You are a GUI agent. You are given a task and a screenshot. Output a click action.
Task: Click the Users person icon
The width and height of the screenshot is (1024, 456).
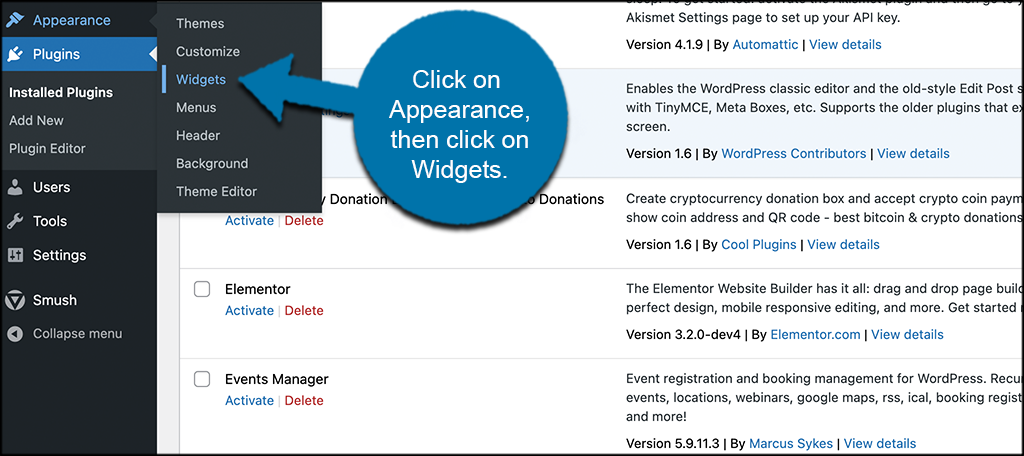click(15, 187)
